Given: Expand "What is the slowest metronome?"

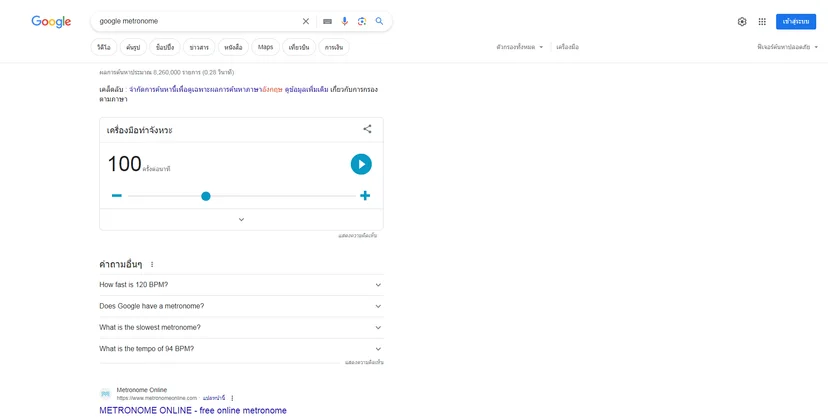Looking at the screenshot, I should click(x=241, y=328).
